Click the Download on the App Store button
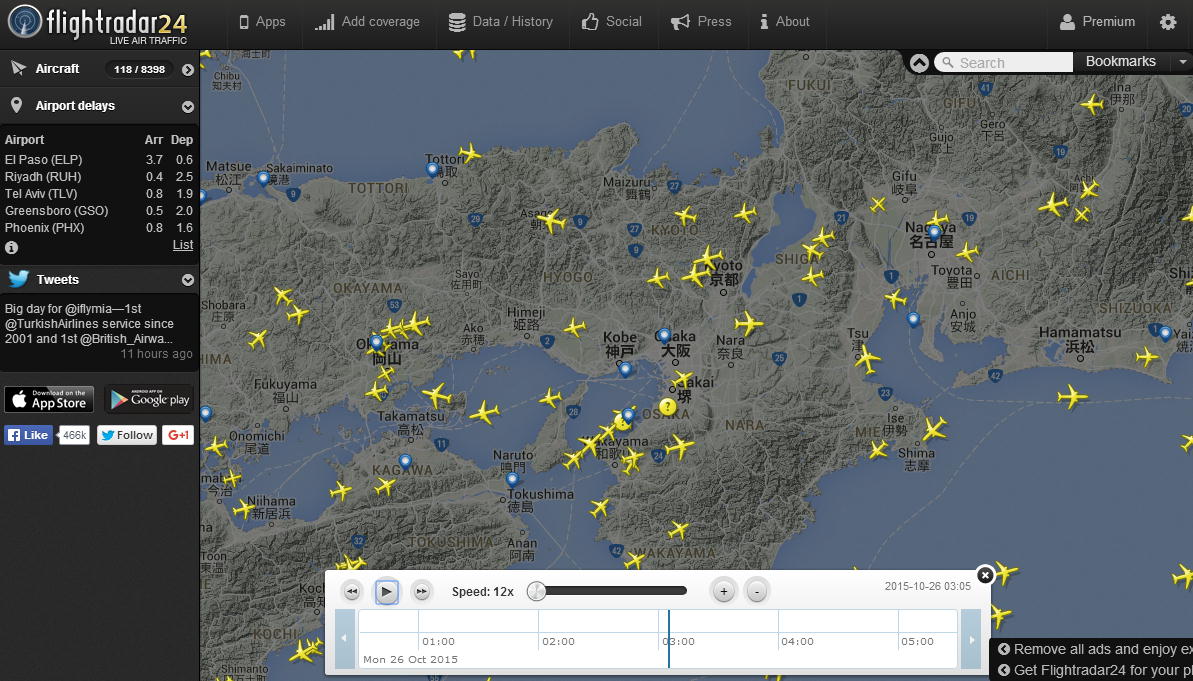Image resolution: width=1193 pixels, height=681 pixels. (x=49, y=400)
